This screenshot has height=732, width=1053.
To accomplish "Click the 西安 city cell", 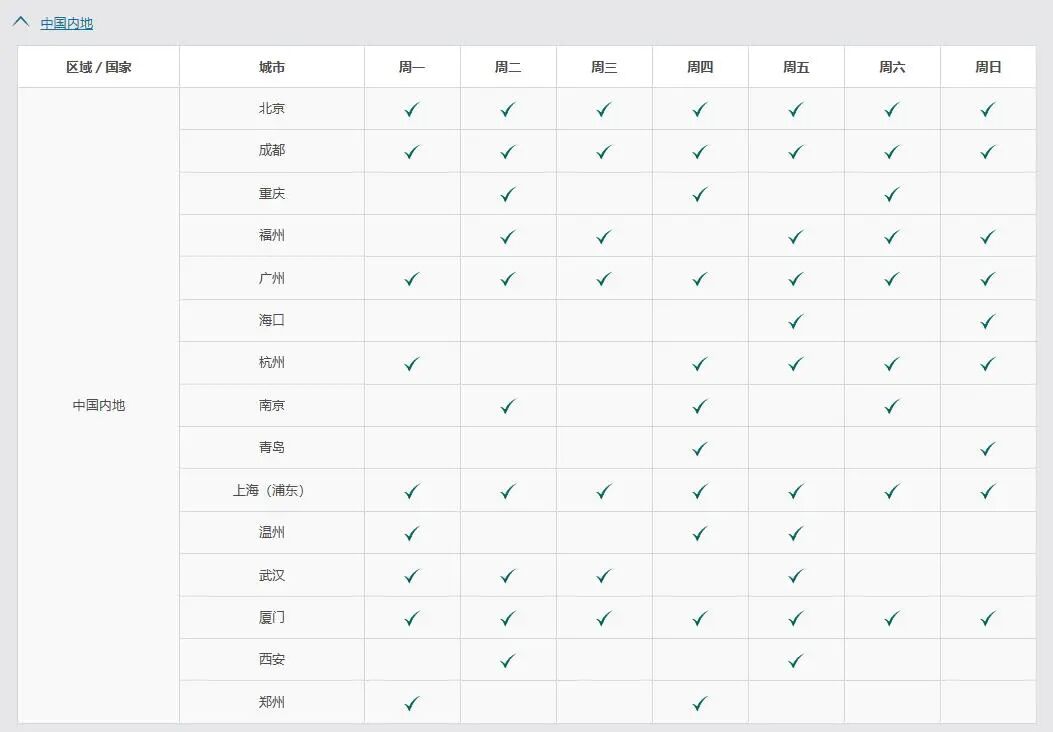I will coord(272,660).
